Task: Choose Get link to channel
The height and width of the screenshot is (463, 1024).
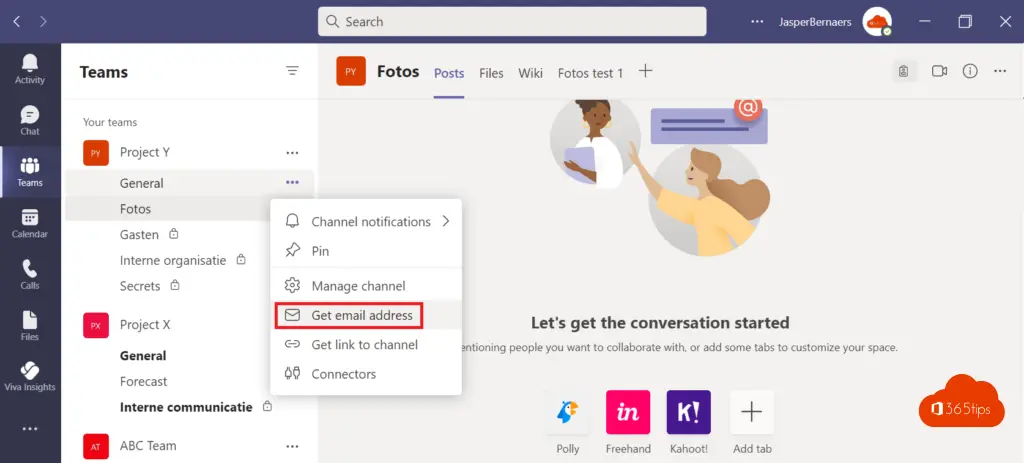Action: click(x=364, y=344)
